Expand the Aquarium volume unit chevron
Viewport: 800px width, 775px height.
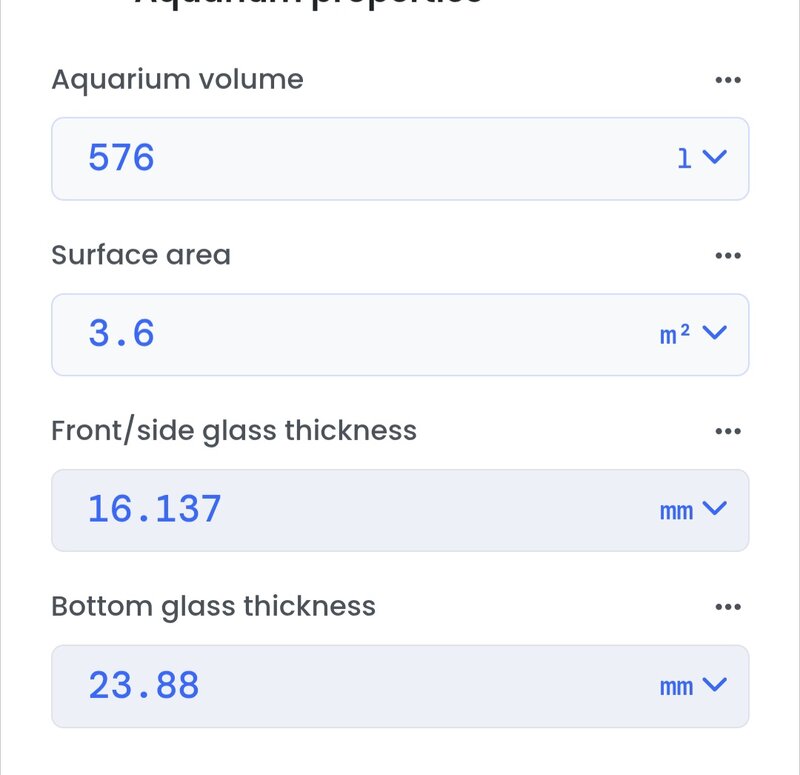point(714,157)
